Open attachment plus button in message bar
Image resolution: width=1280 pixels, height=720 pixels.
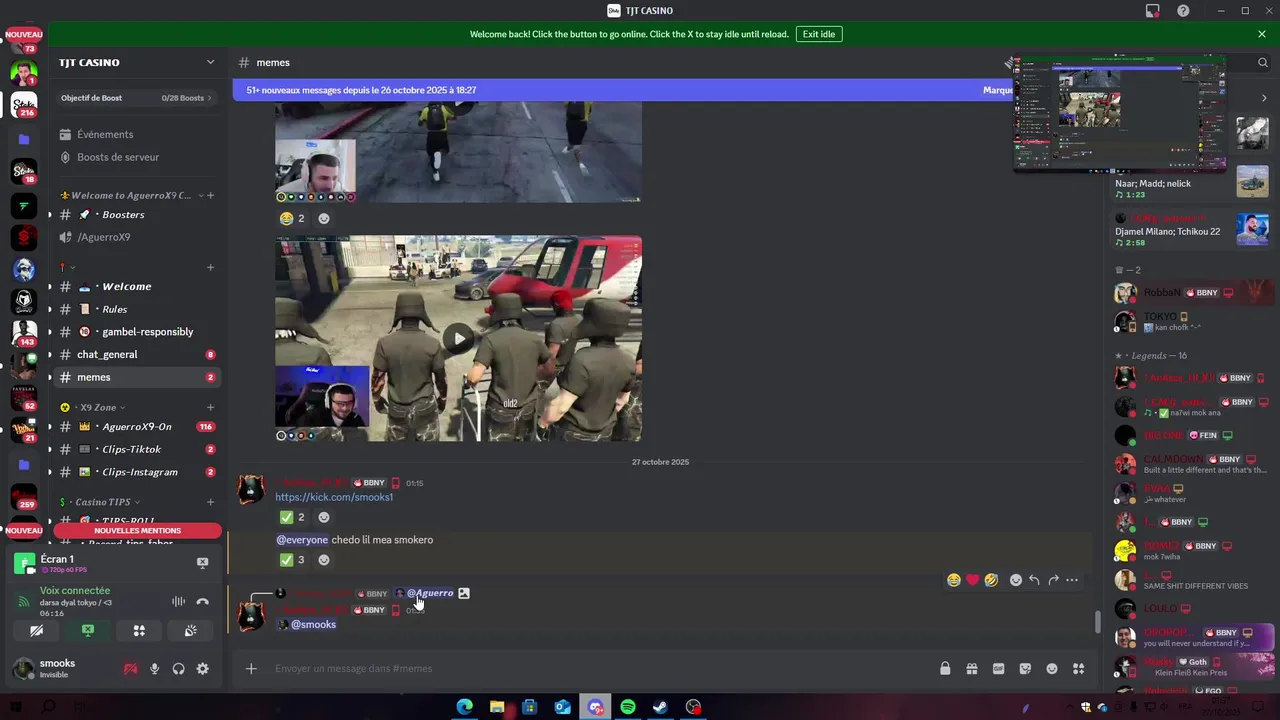coord(251,669)
